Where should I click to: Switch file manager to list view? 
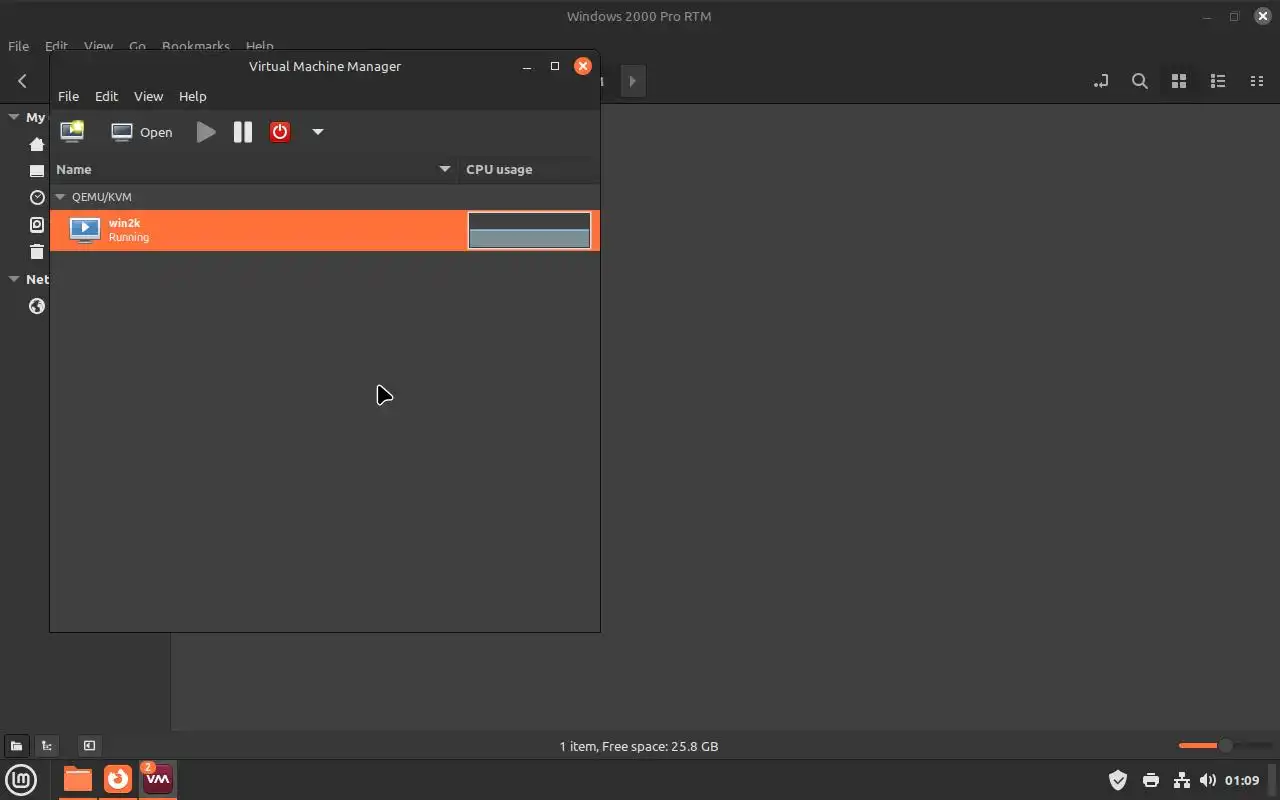click(1218, 81)
